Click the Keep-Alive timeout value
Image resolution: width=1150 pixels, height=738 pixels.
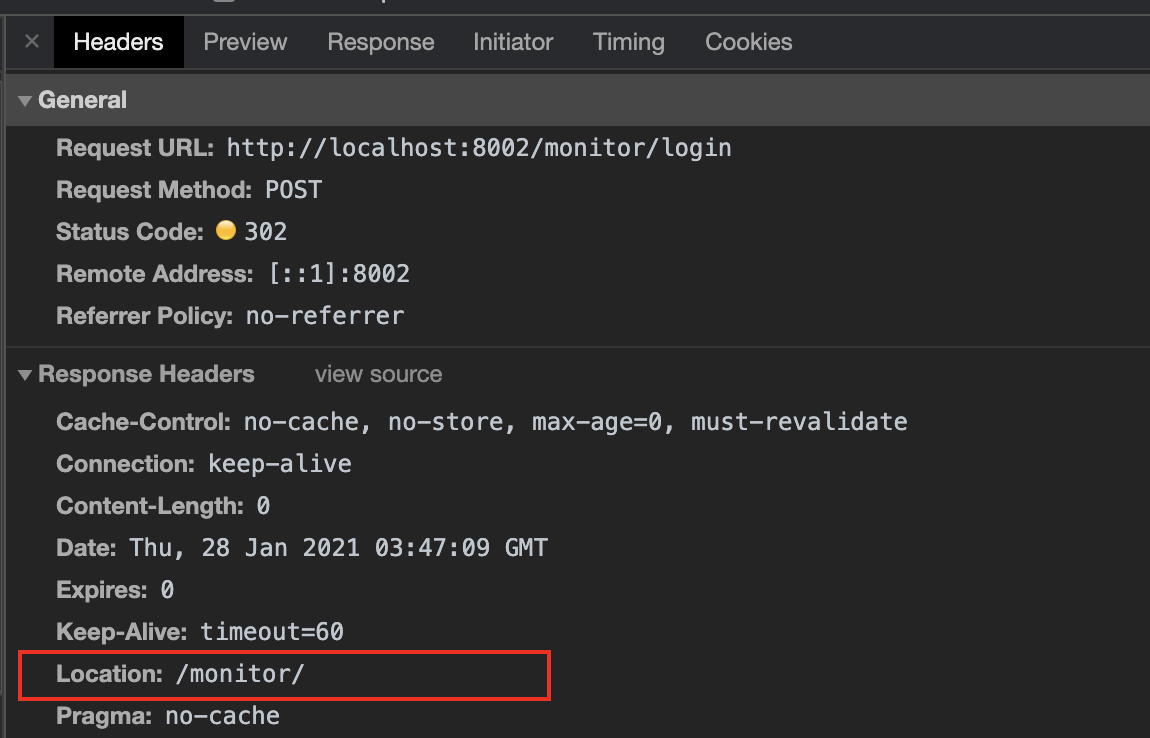click(272, 631)
